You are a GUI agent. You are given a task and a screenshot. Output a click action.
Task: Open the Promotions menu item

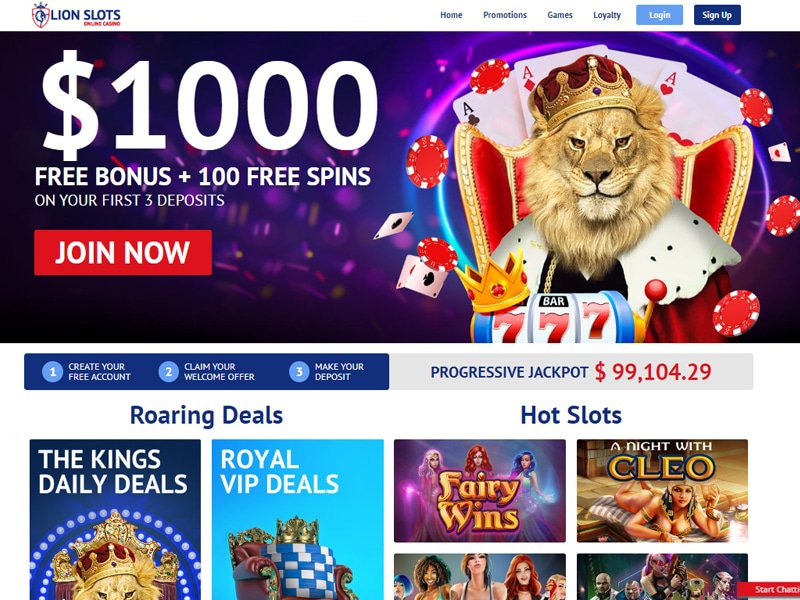click(505, 15)
